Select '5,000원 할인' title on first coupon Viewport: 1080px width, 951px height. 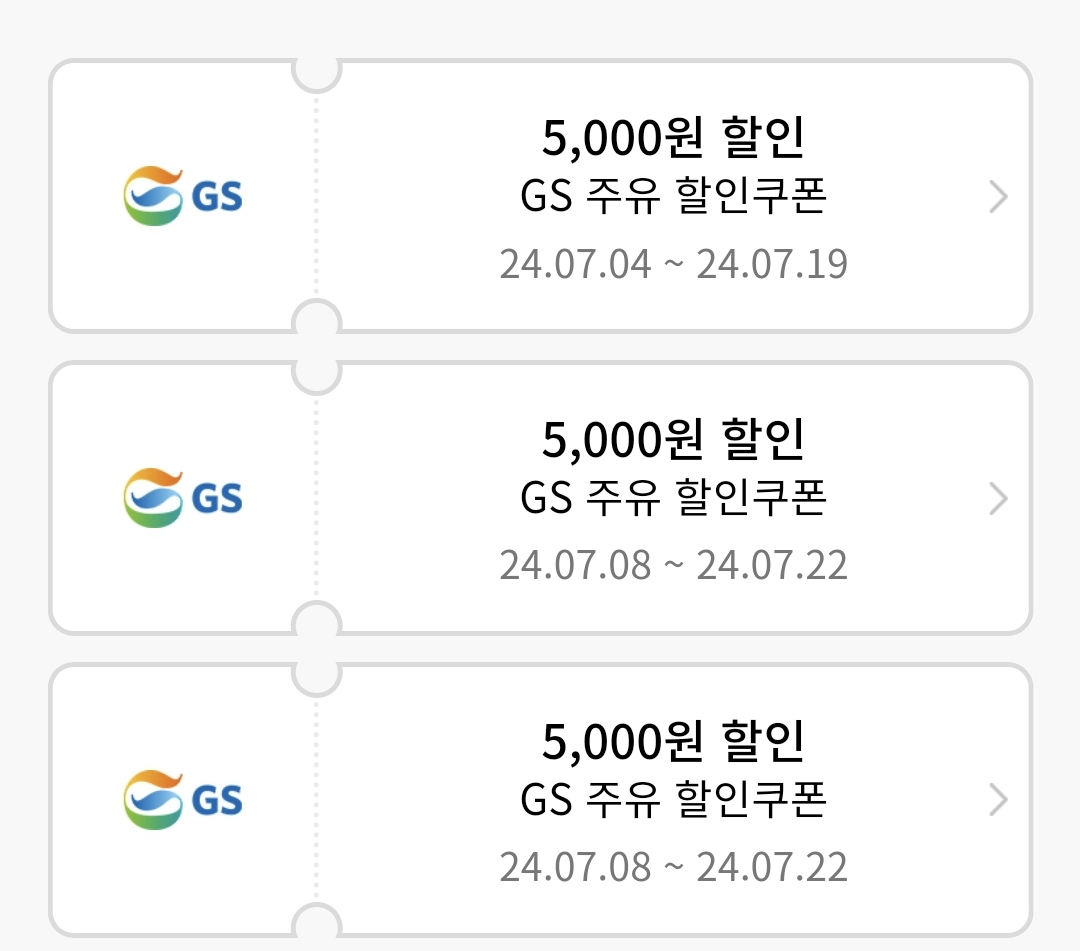pyautogui.click(x=673, y=137)
